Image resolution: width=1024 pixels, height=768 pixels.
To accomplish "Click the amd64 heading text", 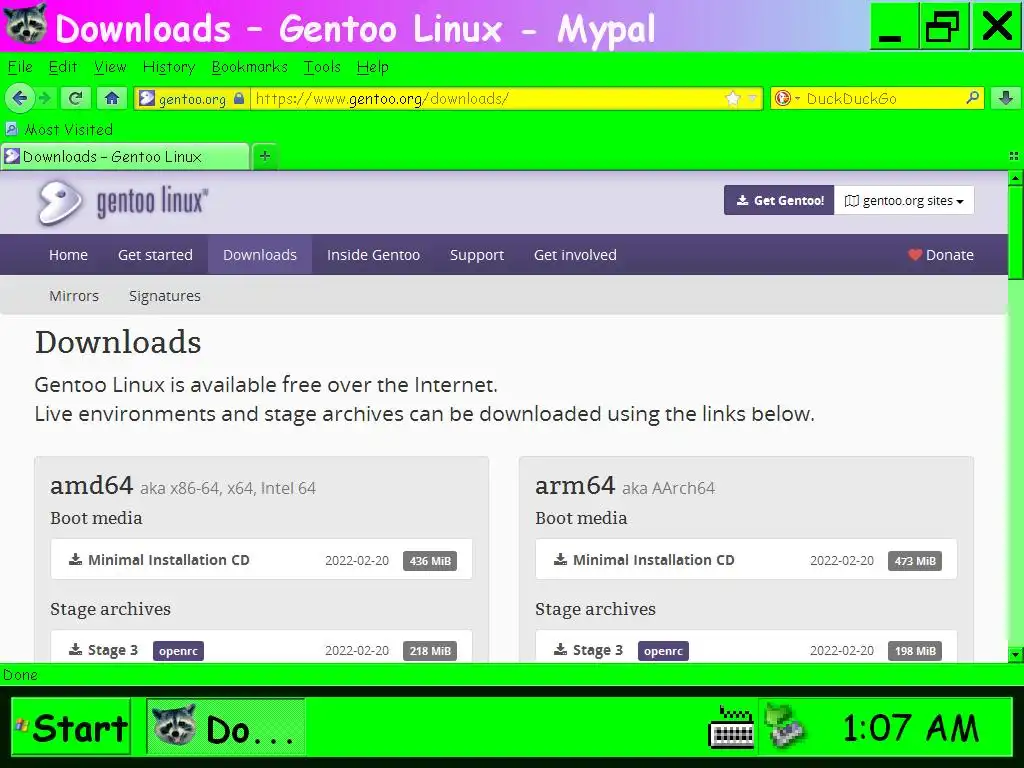I will pyautogui.click(x=91, y=485).
